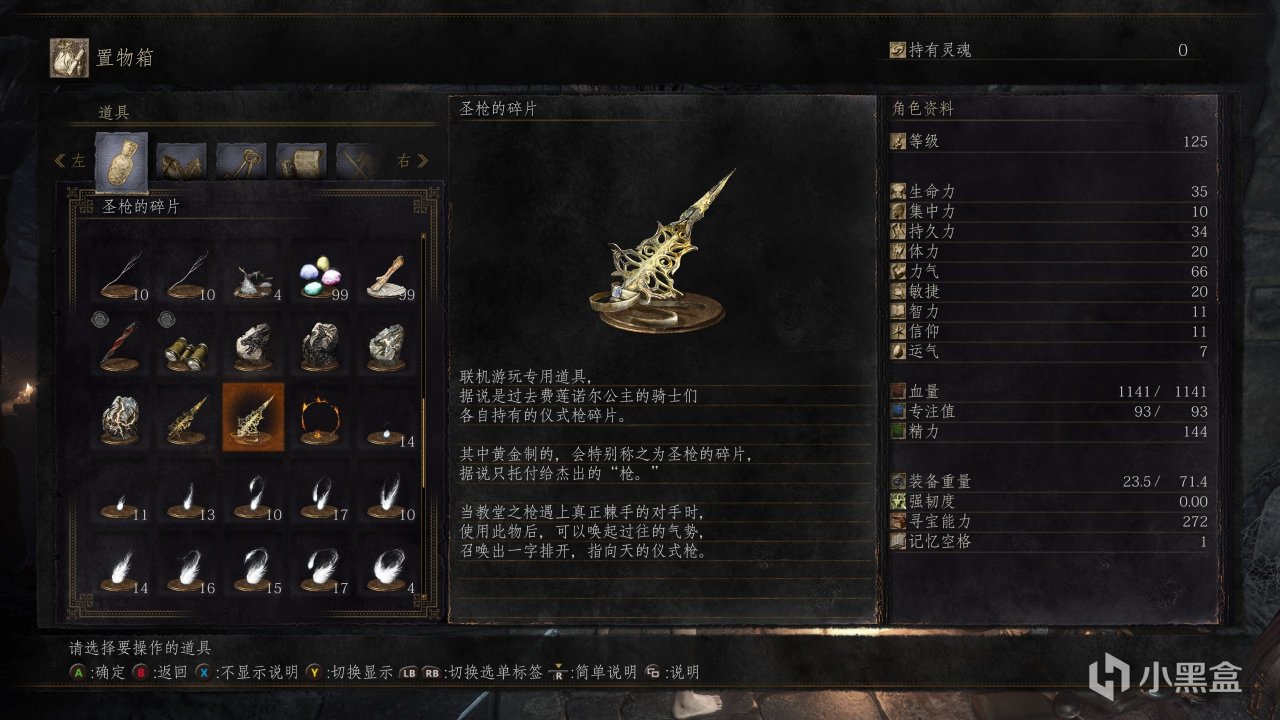Toggle the Y 切换显示 display switch

coord(349,672)
